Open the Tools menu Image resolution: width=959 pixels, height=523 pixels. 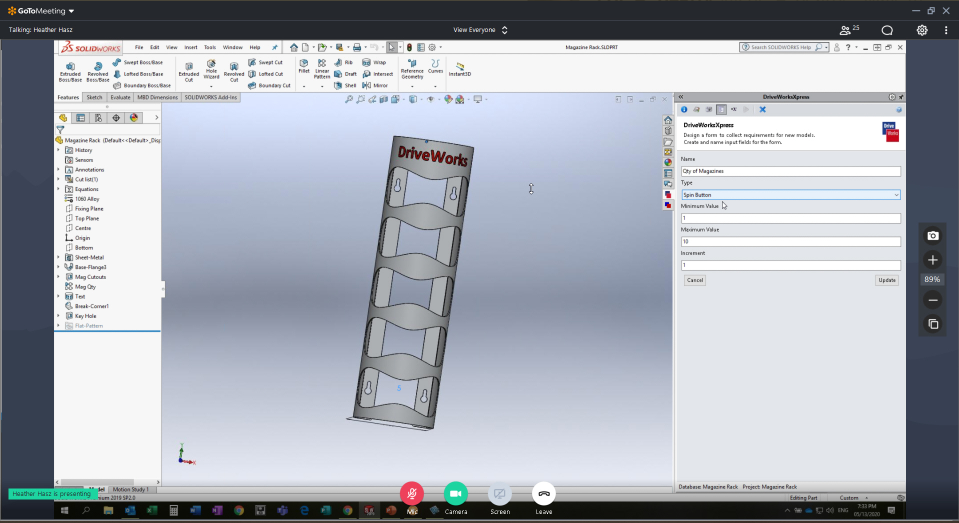pyautogui.click(x=210, y=47)
